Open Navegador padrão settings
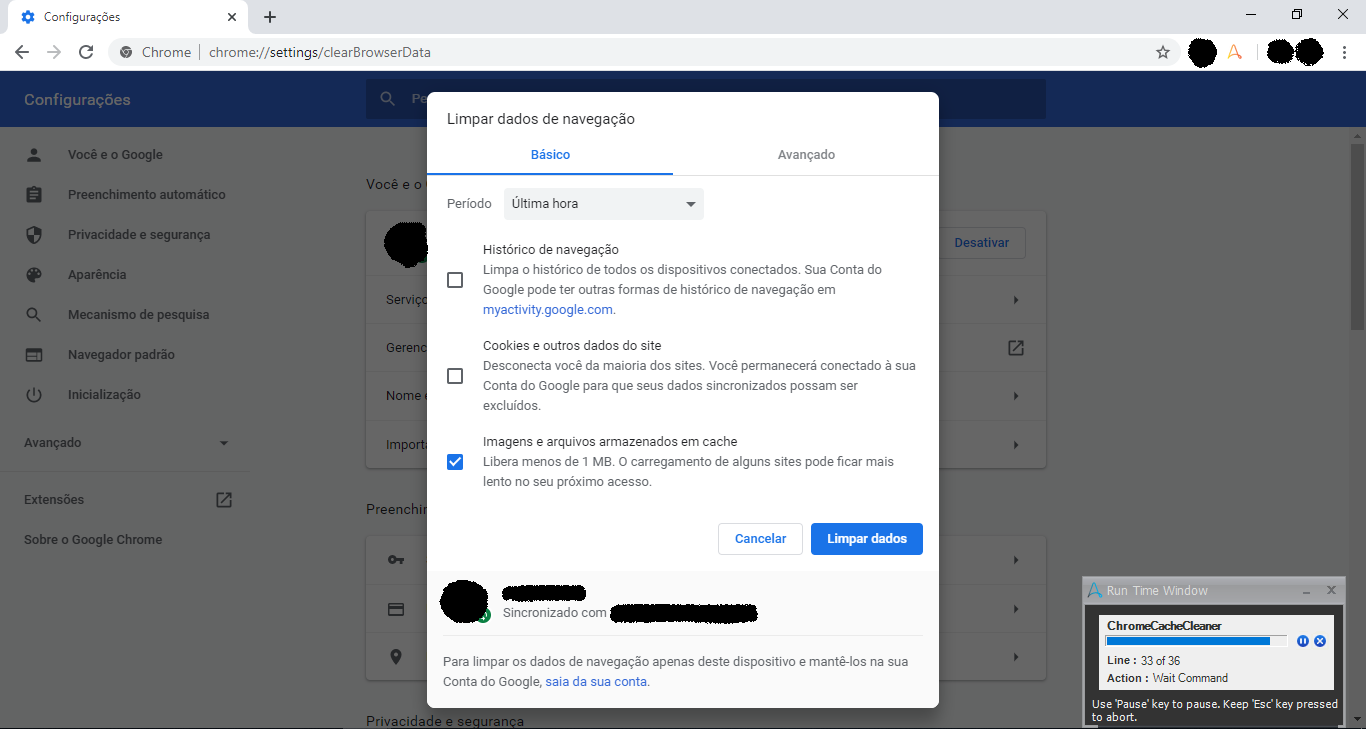 [x=121, y=355]
